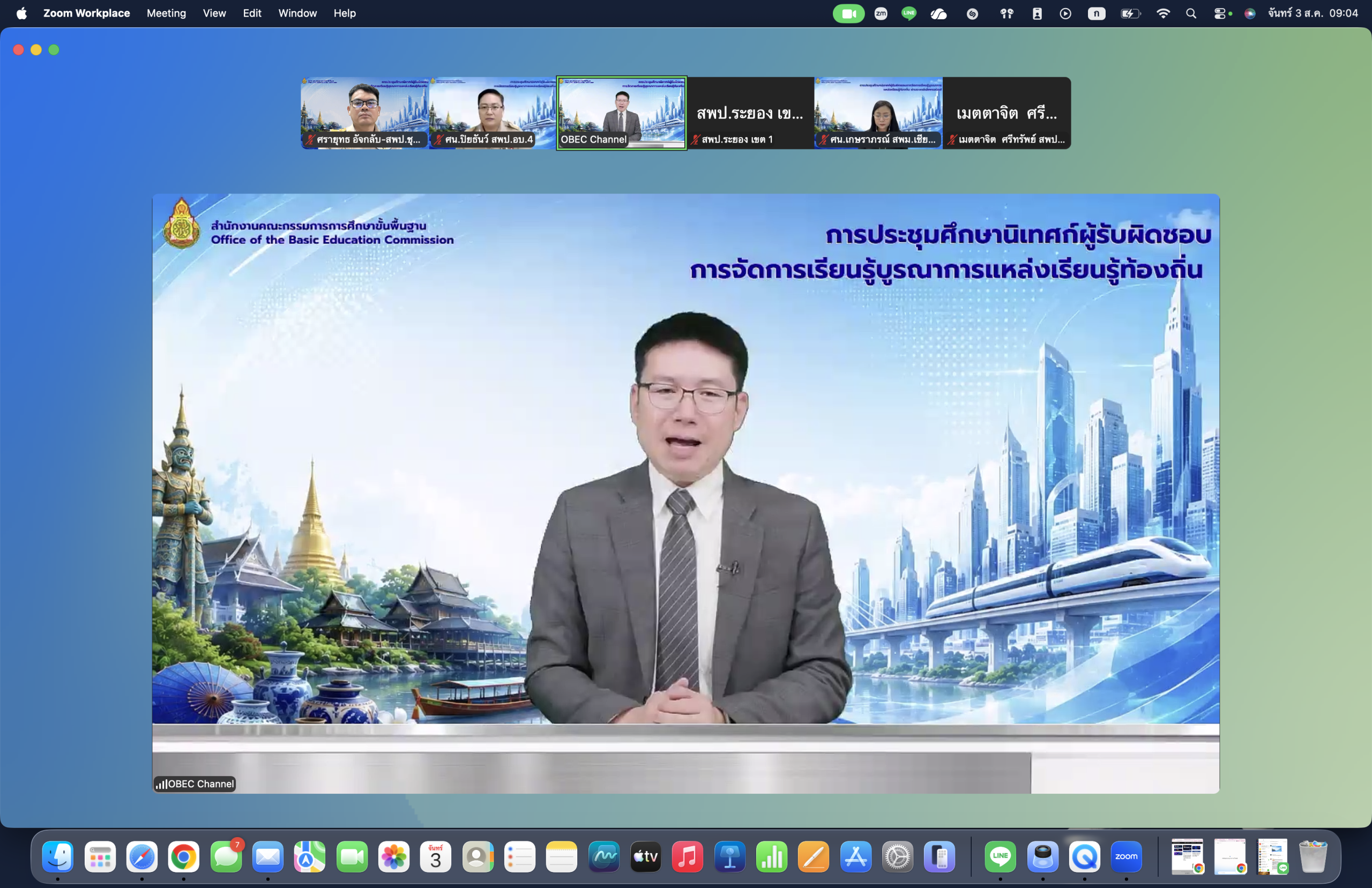Select the OBEC Channel participant thumbnail

pos(622,113)
